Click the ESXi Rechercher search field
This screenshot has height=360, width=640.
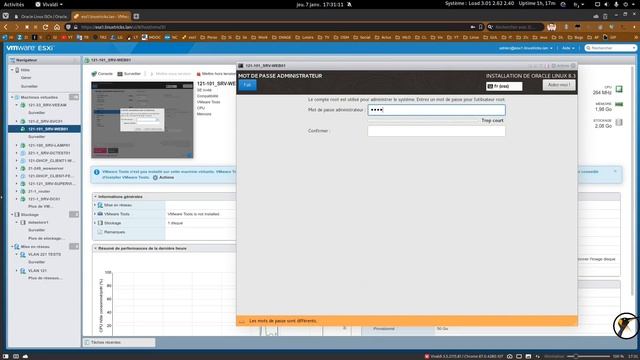611,48
